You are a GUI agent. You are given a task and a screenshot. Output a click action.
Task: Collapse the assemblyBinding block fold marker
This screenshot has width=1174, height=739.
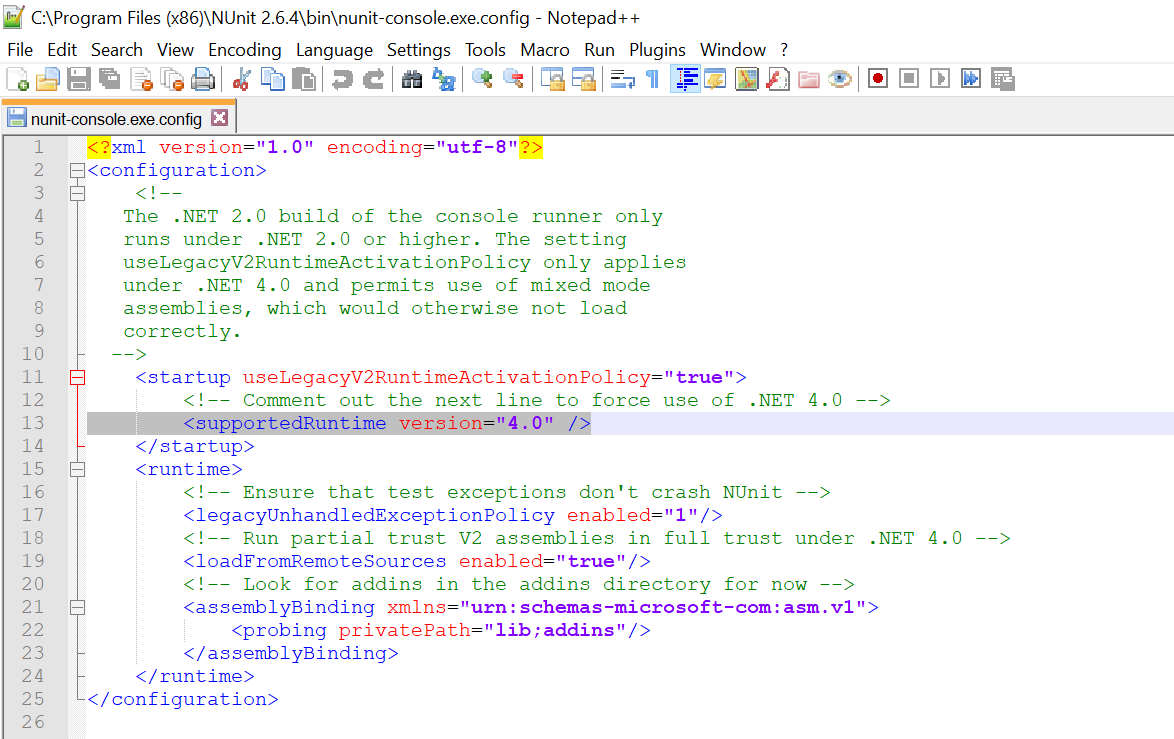77,607
